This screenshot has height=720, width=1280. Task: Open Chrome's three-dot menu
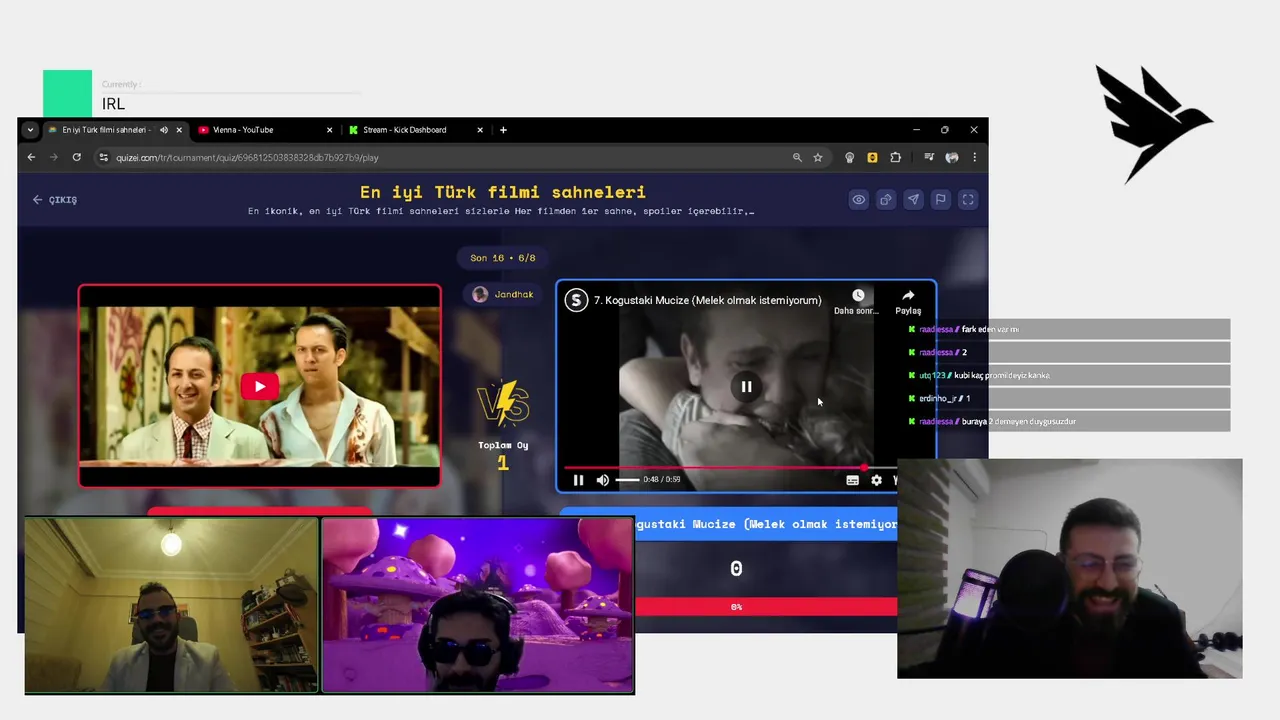(974, 157)
